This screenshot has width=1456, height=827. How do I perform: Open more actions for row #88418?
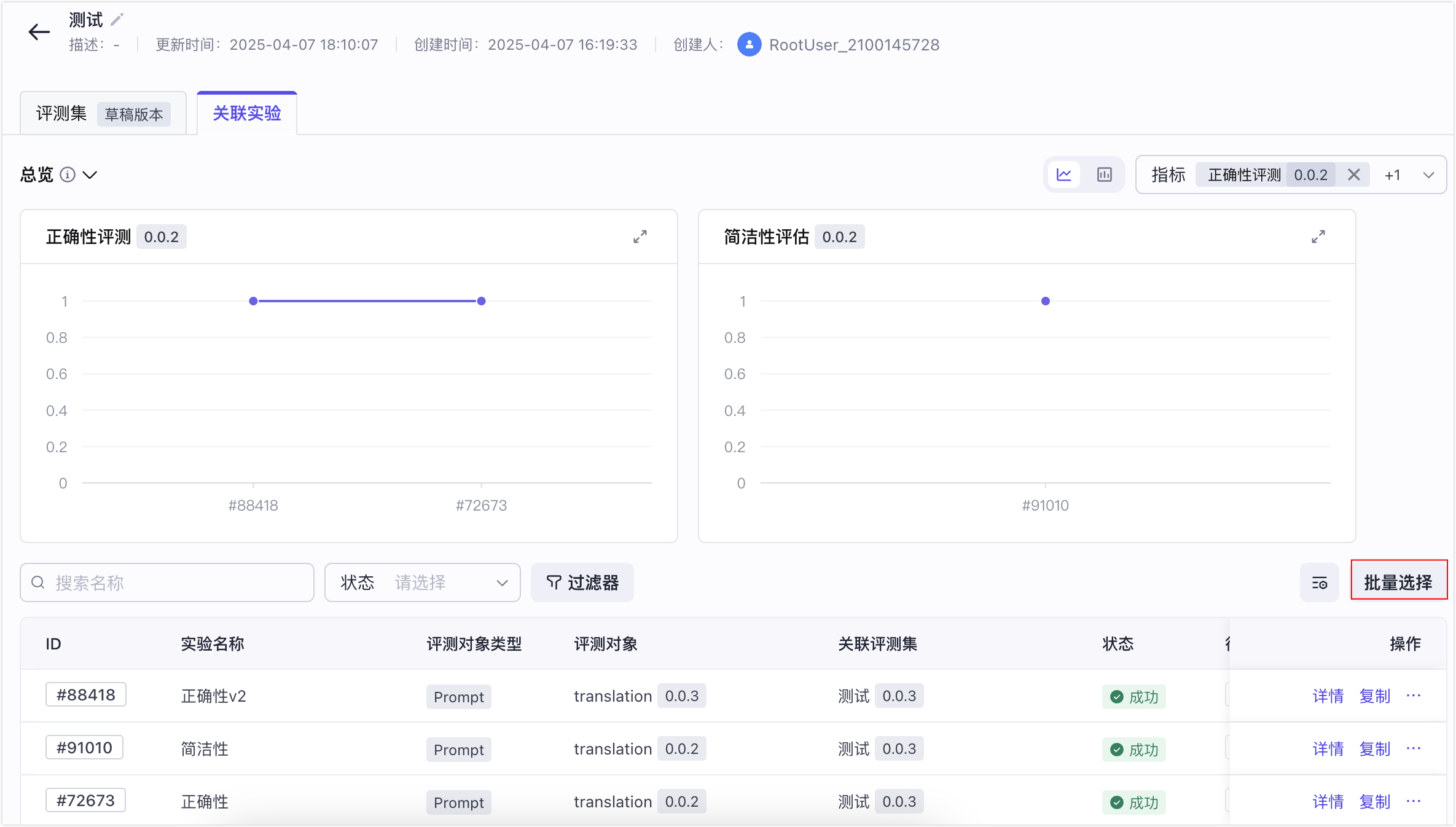pyautogui.click(x=1414, y=696)
